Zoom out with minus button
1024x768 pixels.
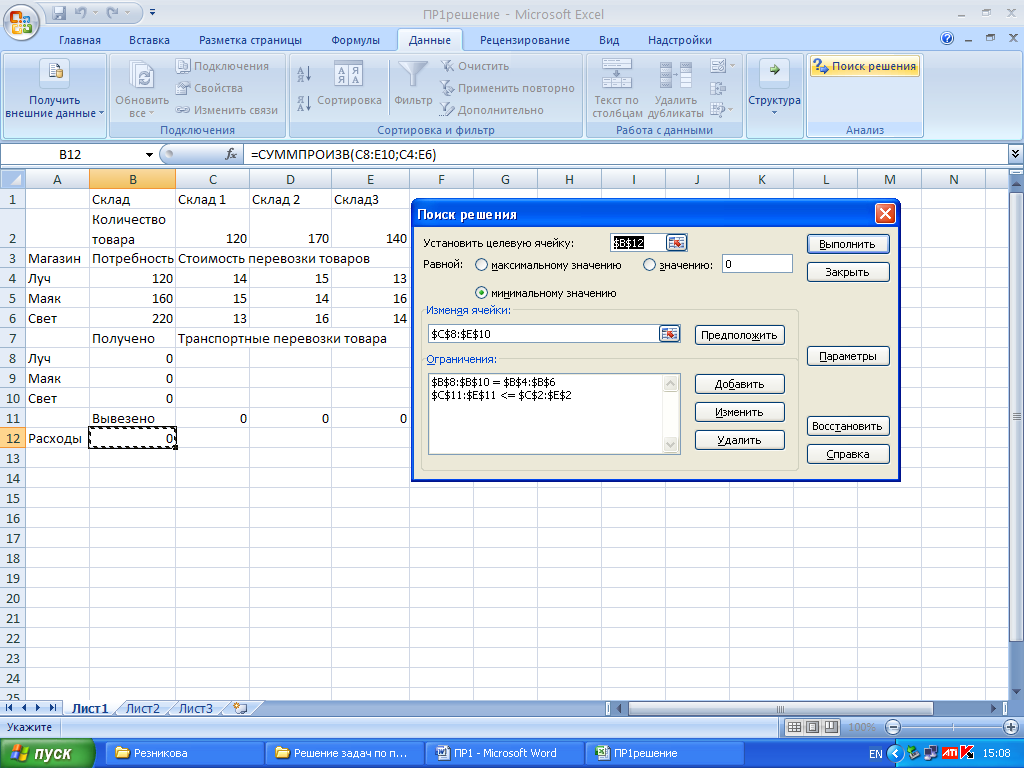pyautogui.click(x=893, y=727)
